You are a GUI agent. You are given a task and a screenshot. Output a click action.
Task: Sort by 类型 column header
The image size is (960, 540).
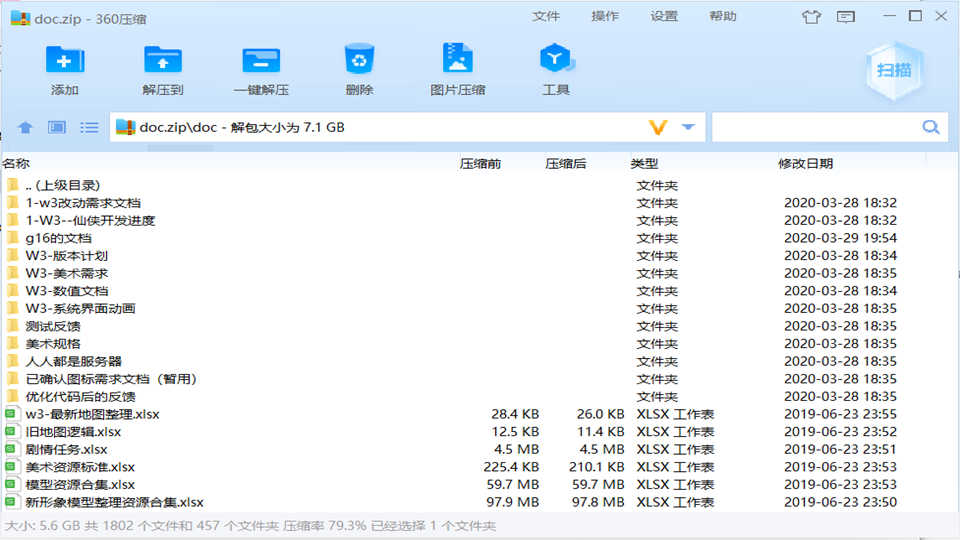(x=644, y=163)
